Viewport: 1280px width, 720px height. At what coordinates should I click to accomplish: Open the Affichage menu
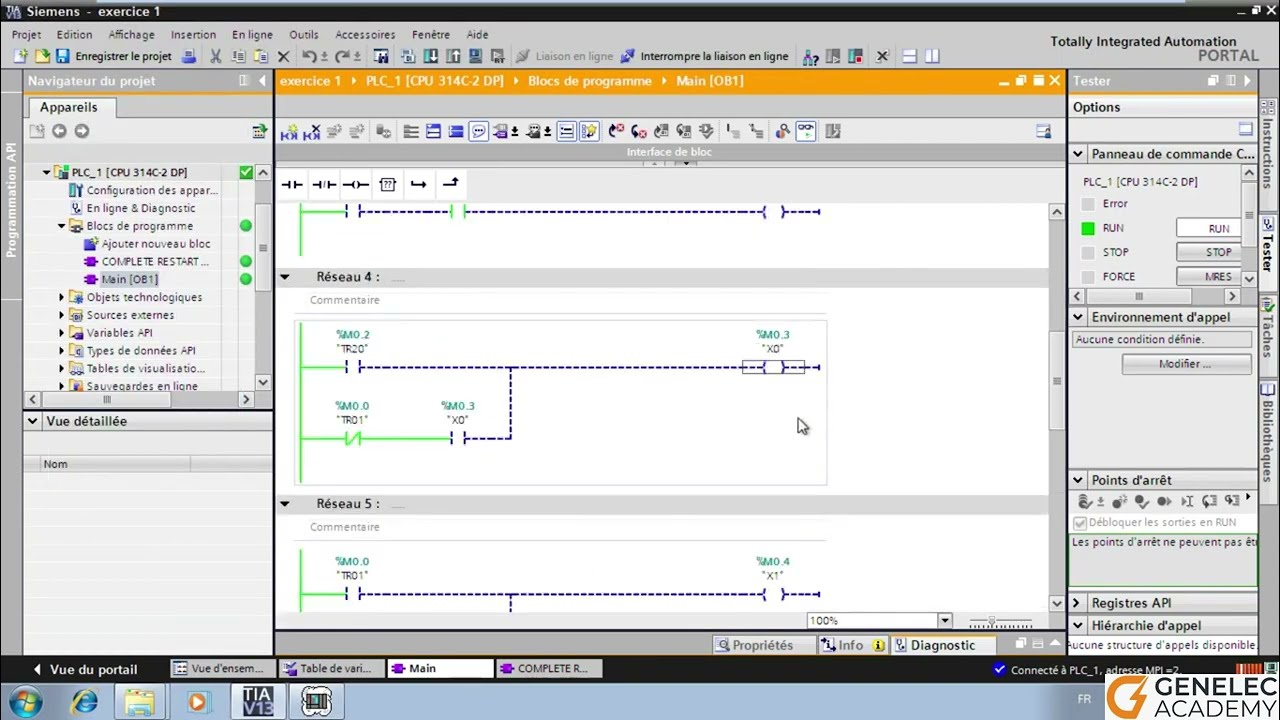tap(131, 34)
